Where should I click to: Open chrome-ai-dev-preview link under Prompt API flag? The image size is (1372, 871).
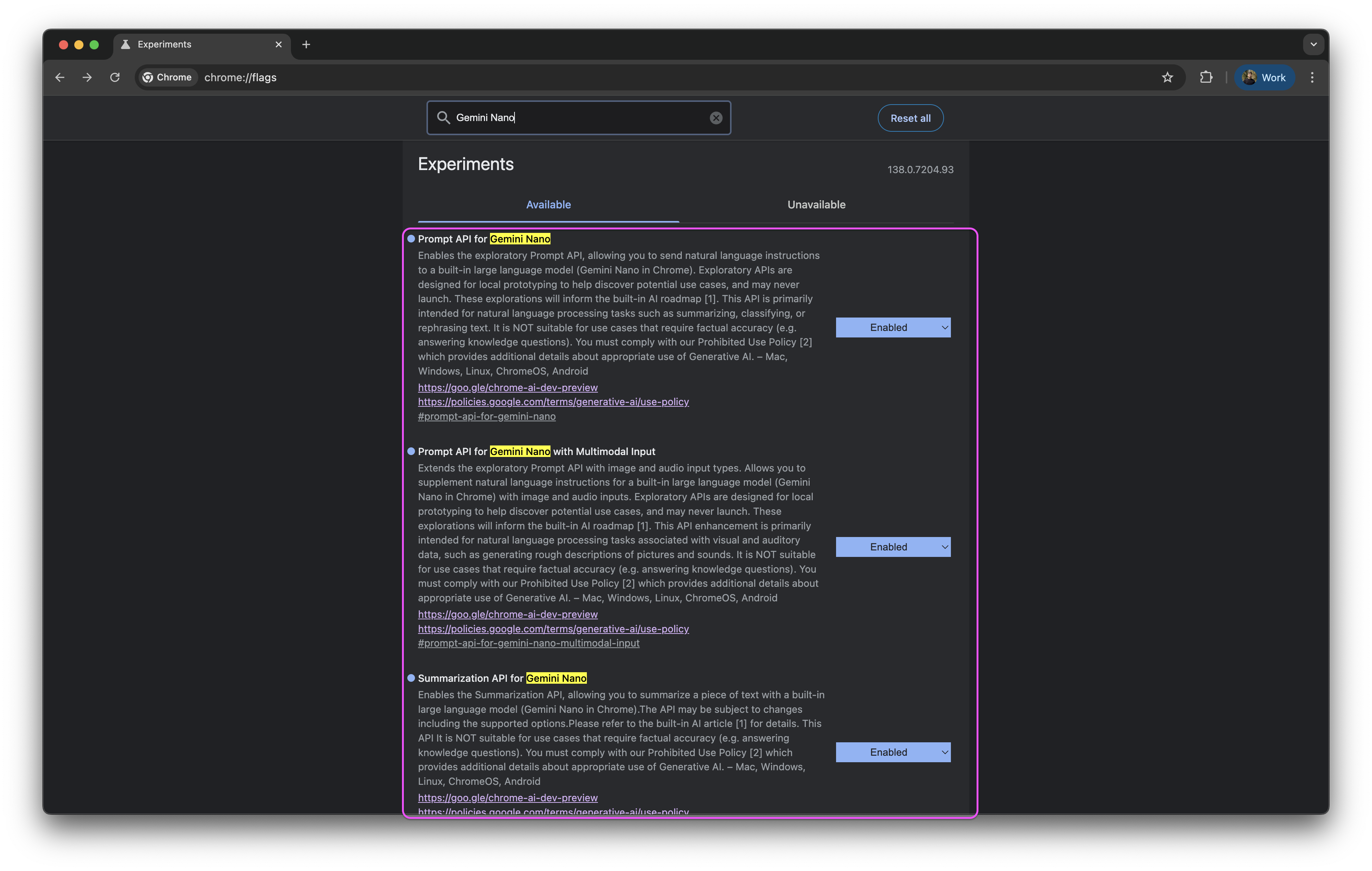pyautogui.click(x=508, y=388)
